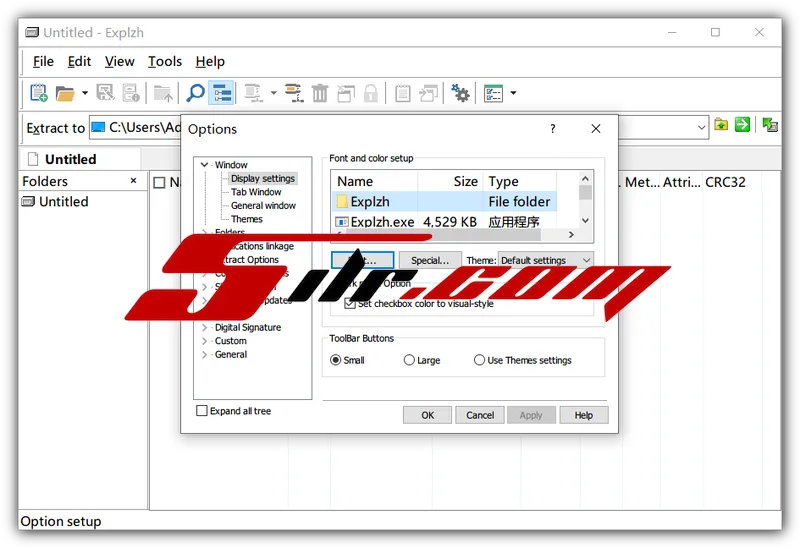Click the Open archive folder icon
The image size is (800, 548).
point(65,93)
